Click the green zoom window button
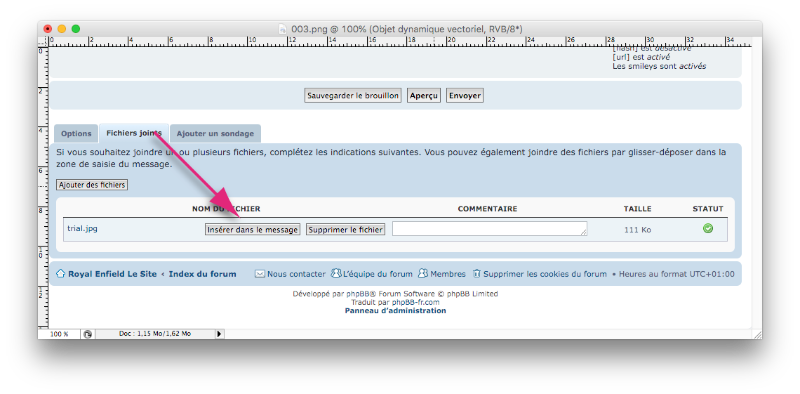 point(76,29)
